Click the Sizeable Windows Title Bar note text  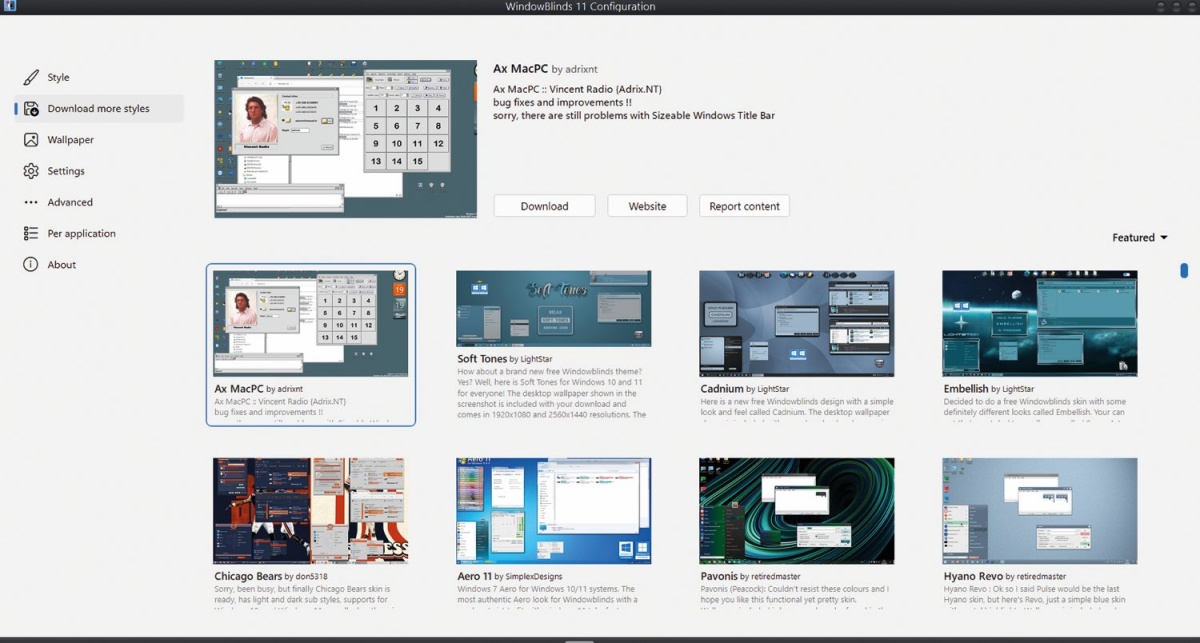click(634, 116)
